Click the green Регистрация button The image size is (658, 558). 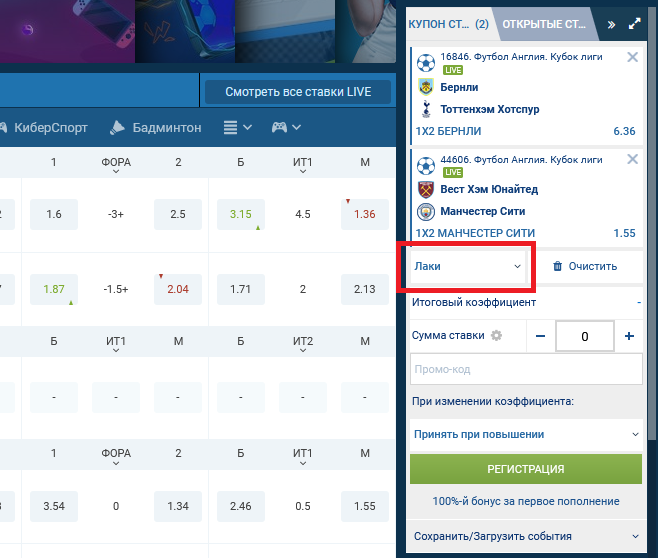click(526, 469)
